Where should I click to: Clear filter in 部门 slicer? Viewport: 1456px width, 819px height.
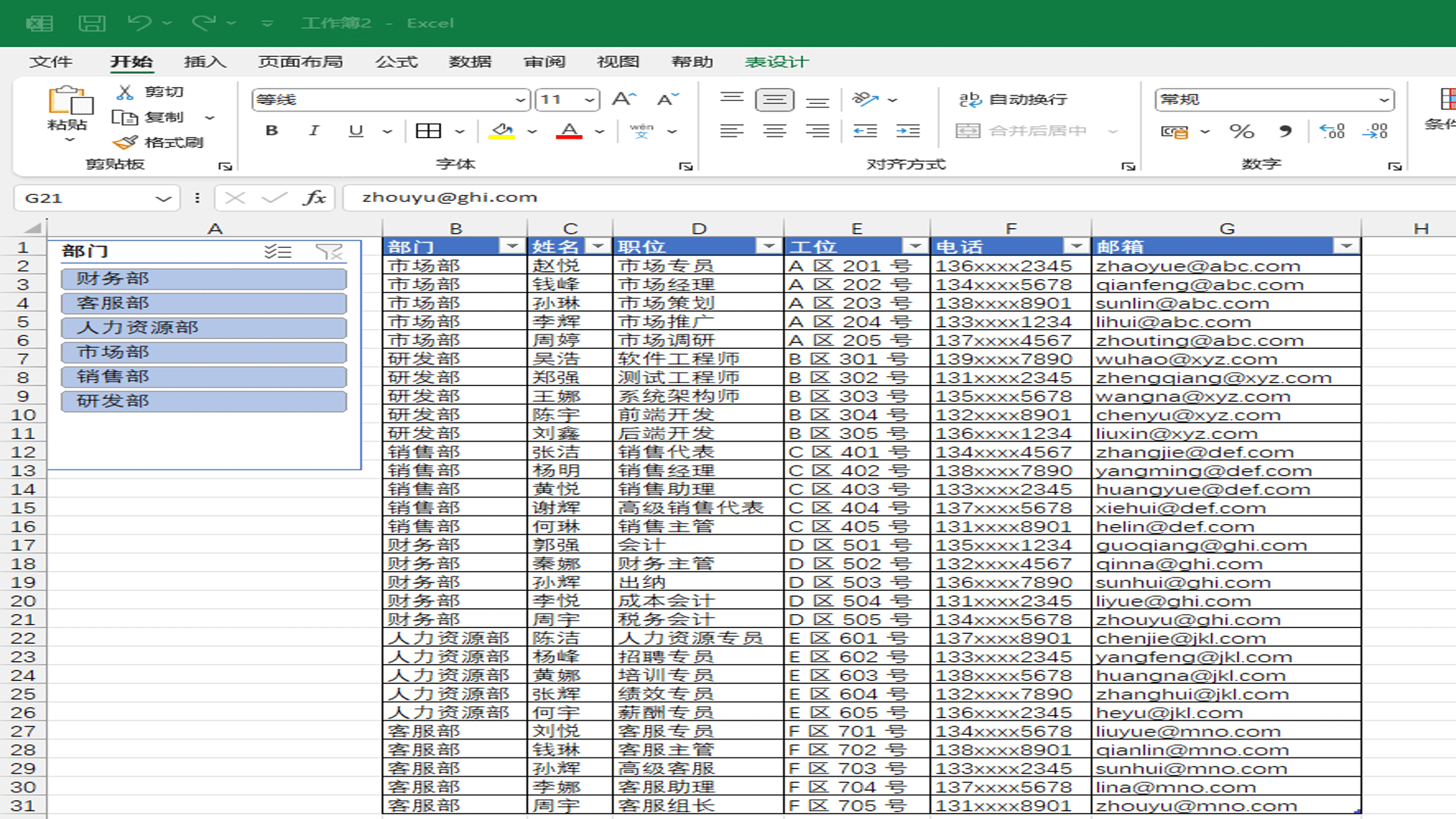pos(329,252)
